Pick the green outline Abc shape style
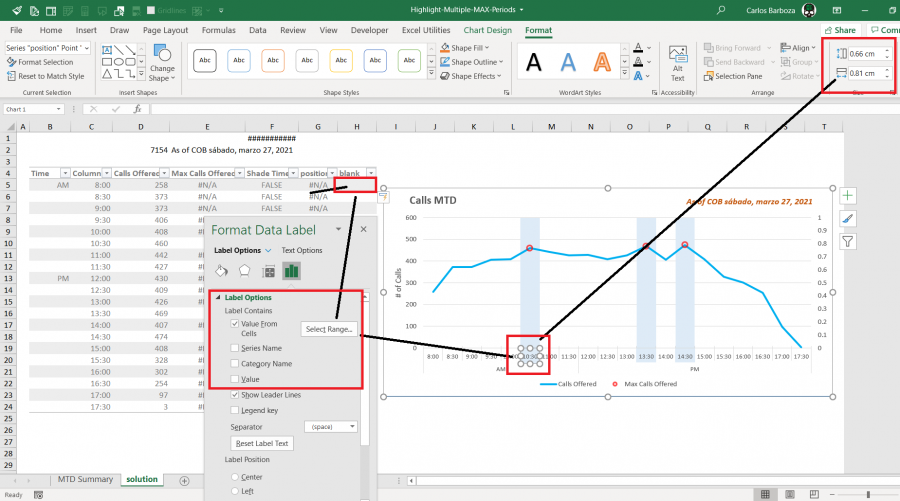The image size is (900, 501). click(x=409, y=60)
